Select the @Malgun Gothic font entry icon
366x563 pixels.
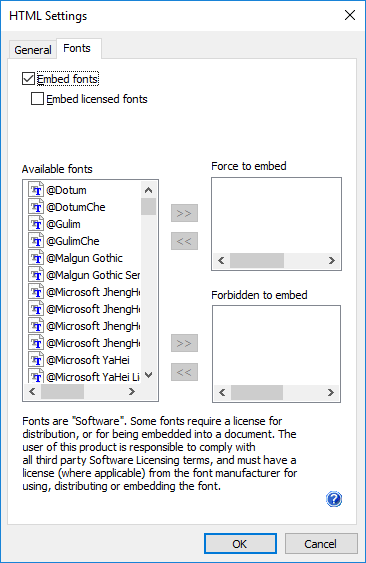(x=36, y=258)
